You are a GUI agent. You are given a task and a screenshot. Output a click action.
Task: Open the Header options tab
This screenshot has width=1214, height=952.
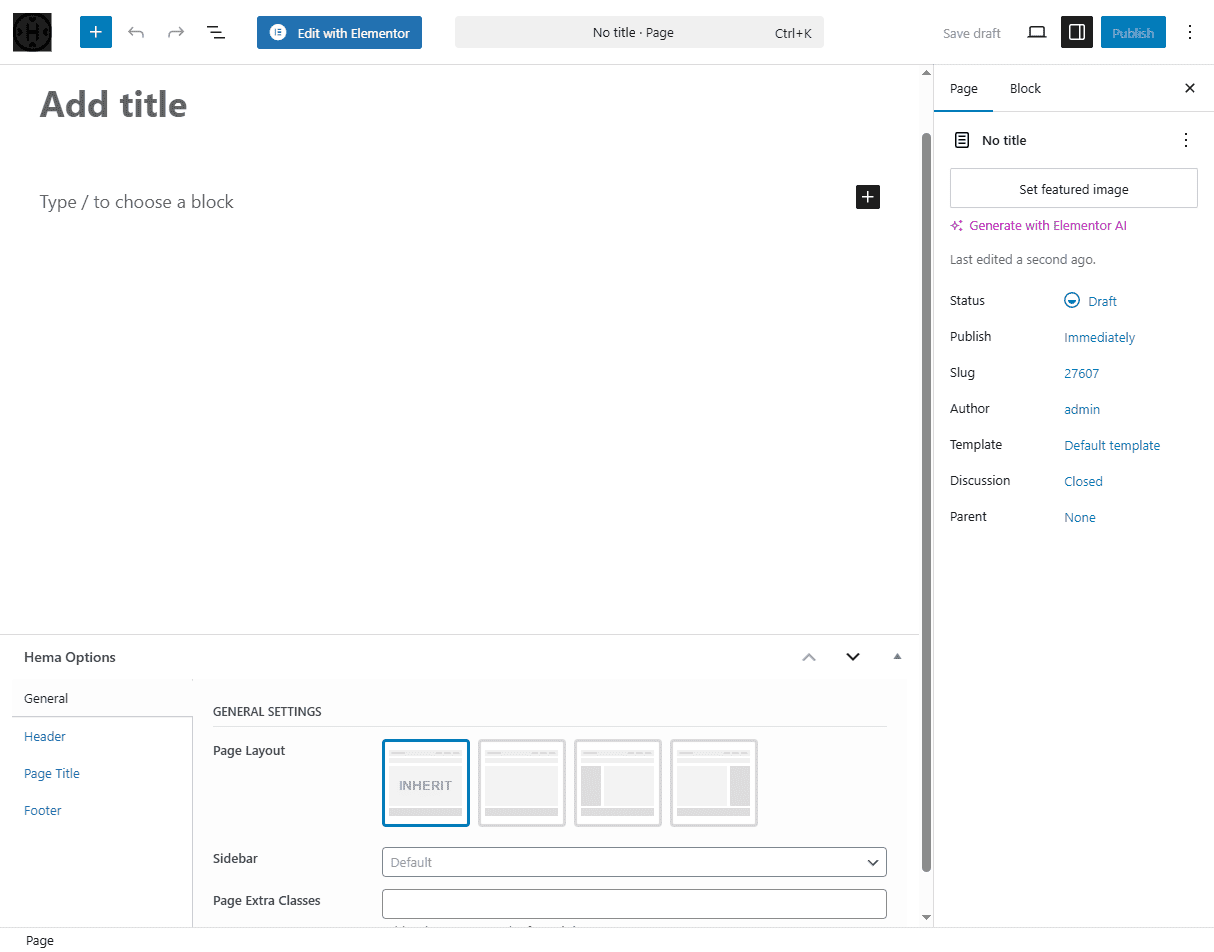coord(45,737)
